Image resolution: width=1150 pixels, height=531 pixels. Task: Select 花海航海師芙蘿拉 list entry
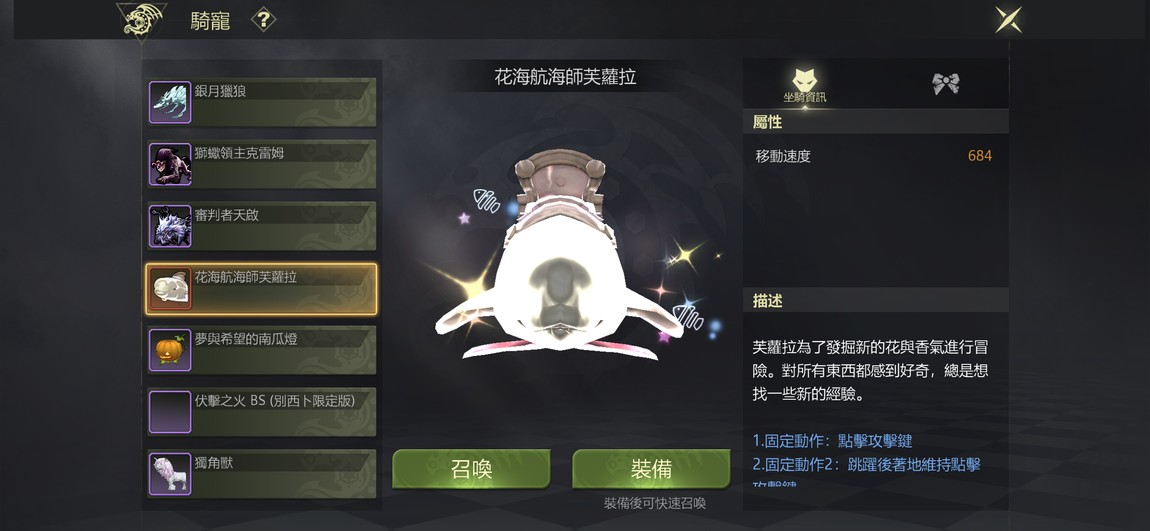tap(262, 289)
